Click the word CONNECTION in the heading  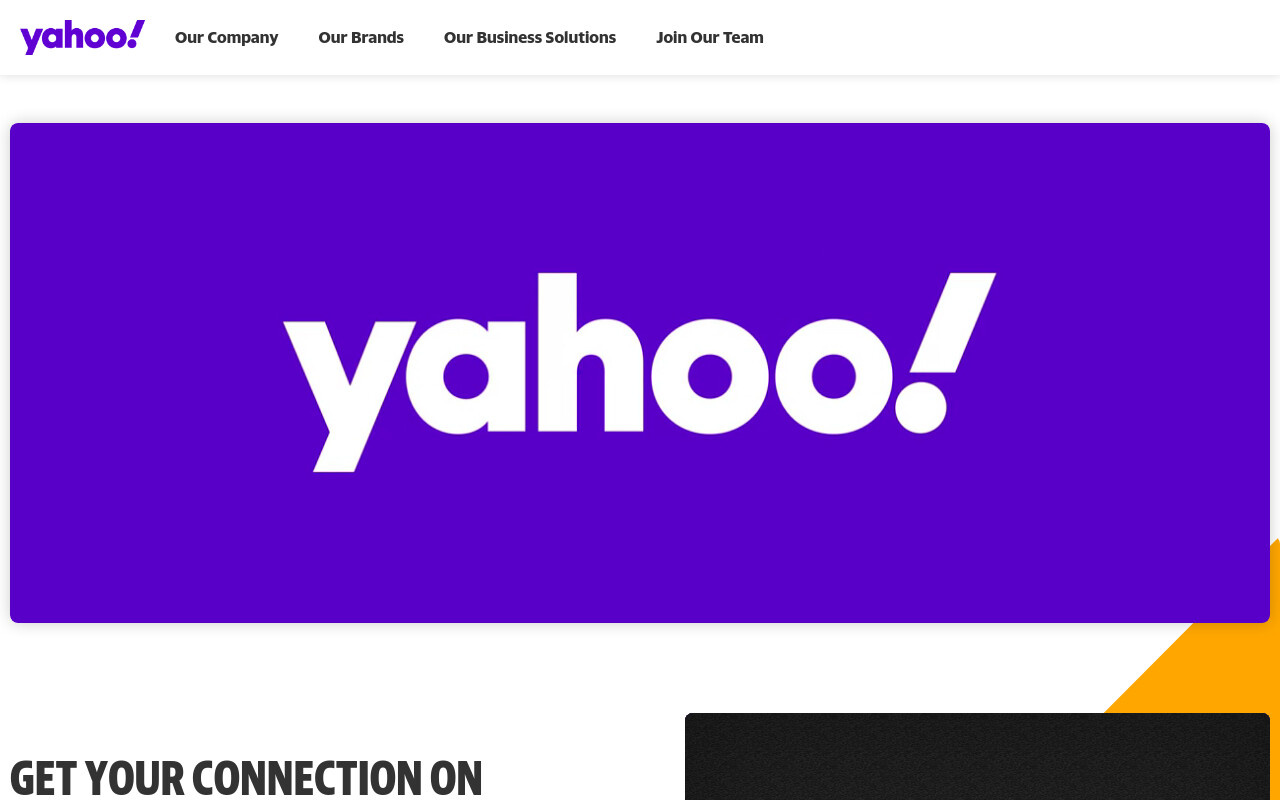[309, 779]
